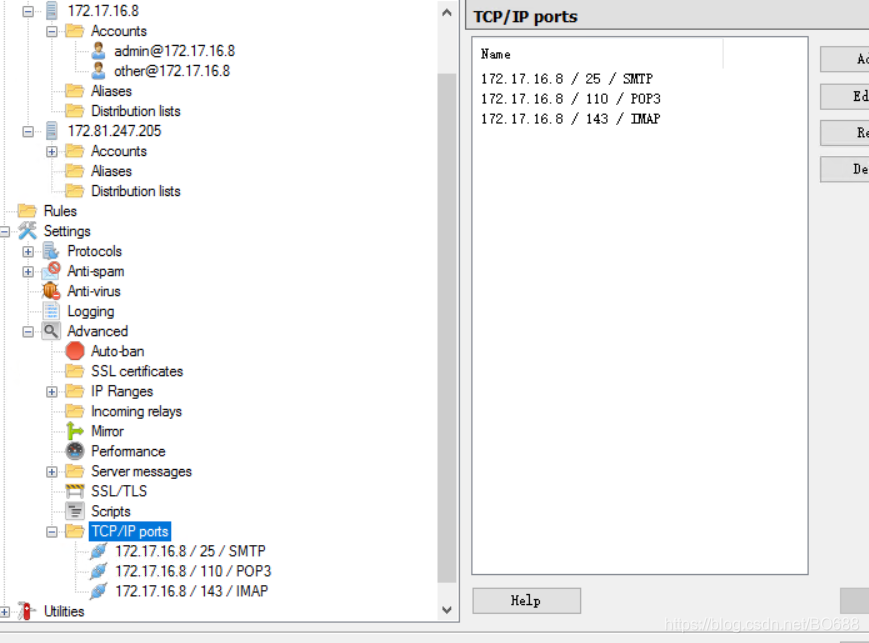
Task: Expand the Protocols tree node
Action: click(28, 251)
